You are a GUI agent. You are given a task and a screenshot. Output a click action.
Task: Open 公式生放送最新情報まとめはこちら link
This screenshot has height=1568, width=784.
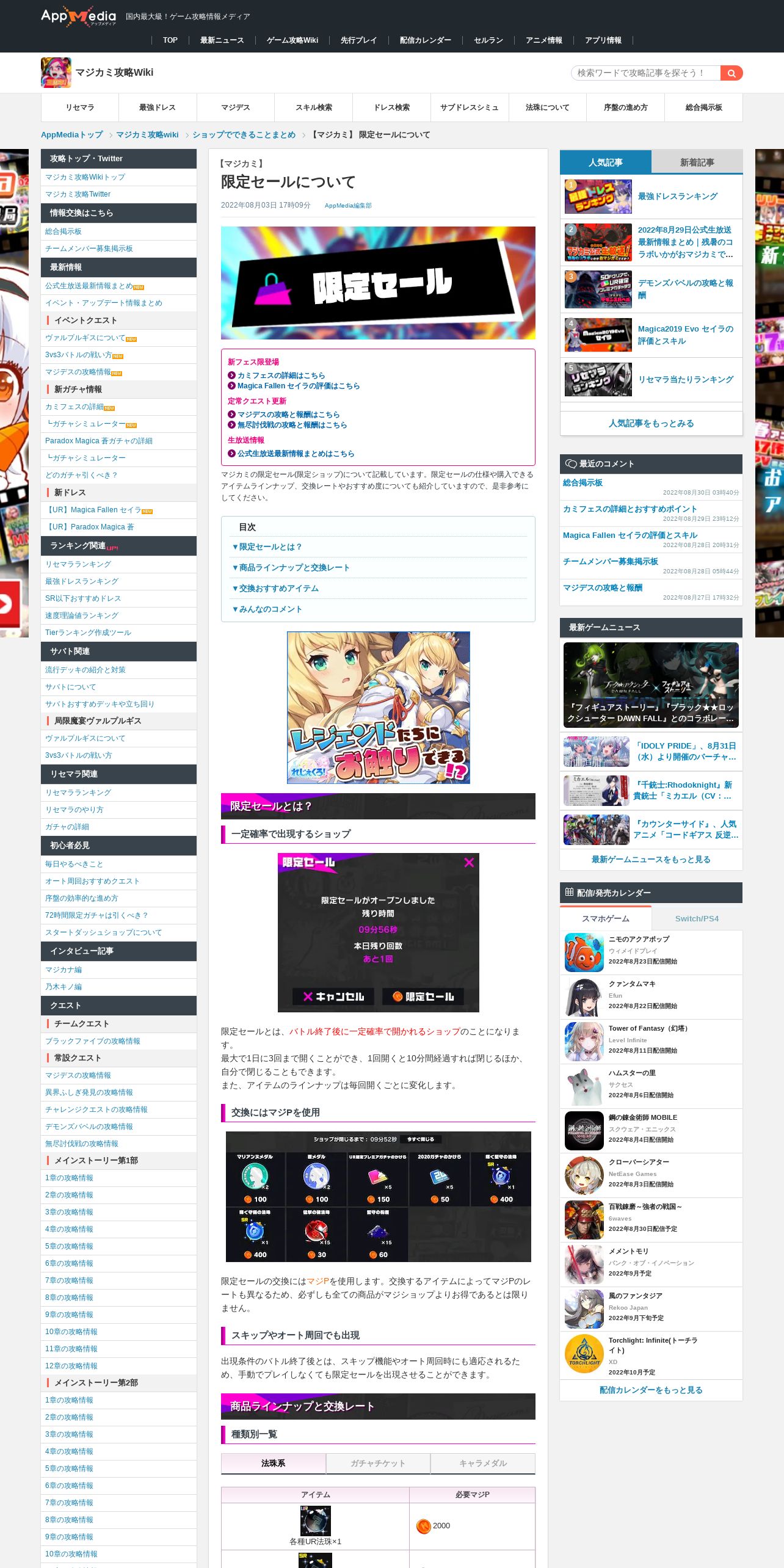(296, 454)
